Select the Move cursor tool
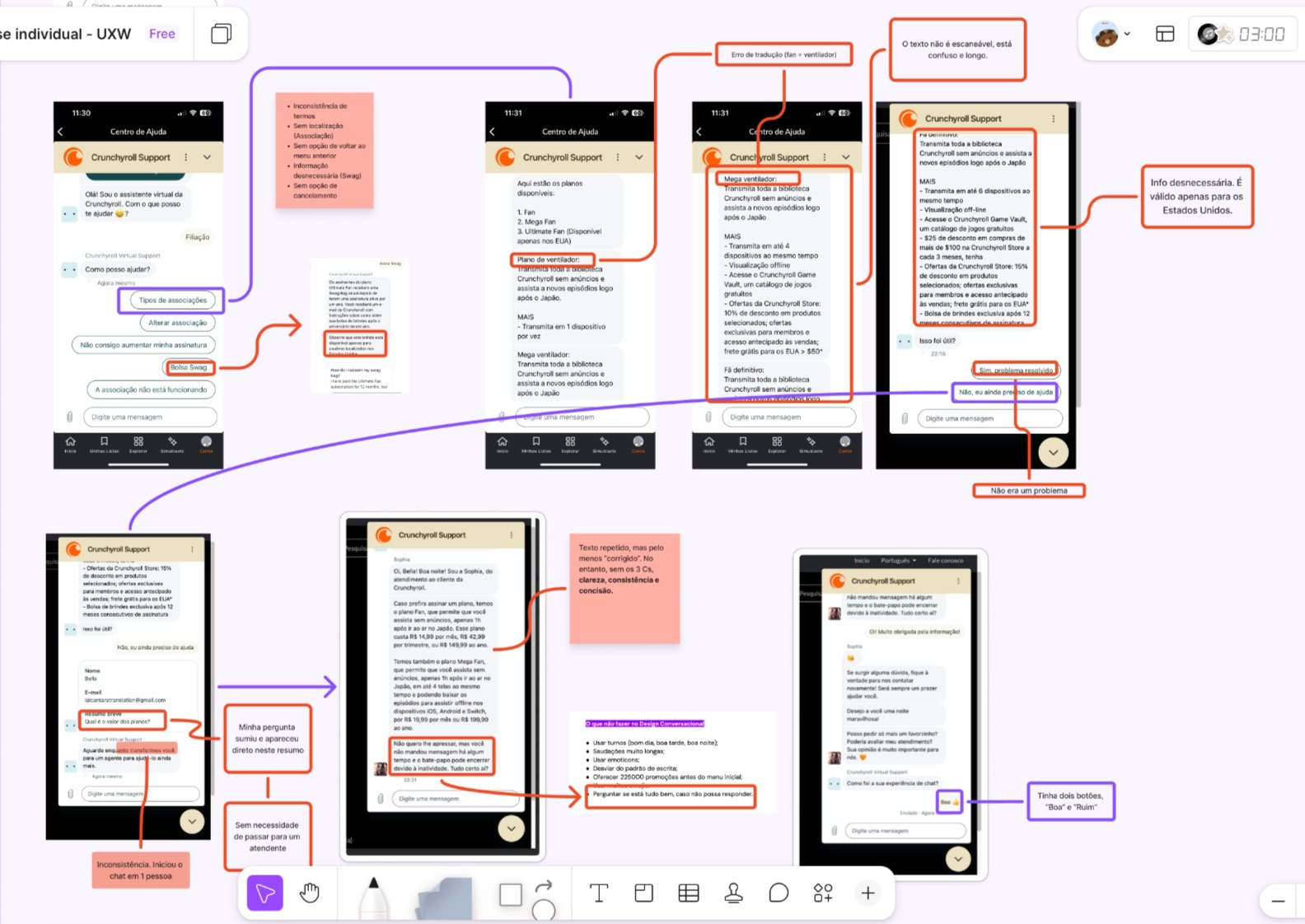Screen dimensions: 1305x924 coord(265,894)
